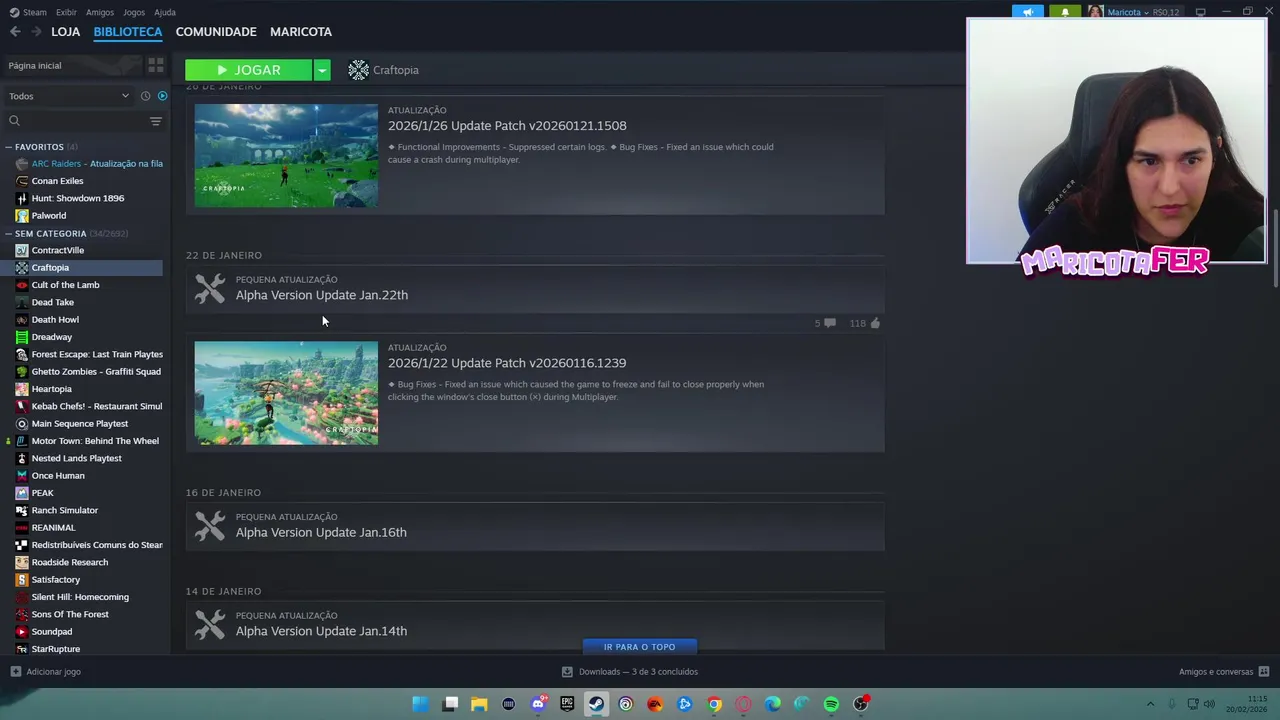
Task: Open the Ajuda menu
Action: coord(165,12)
